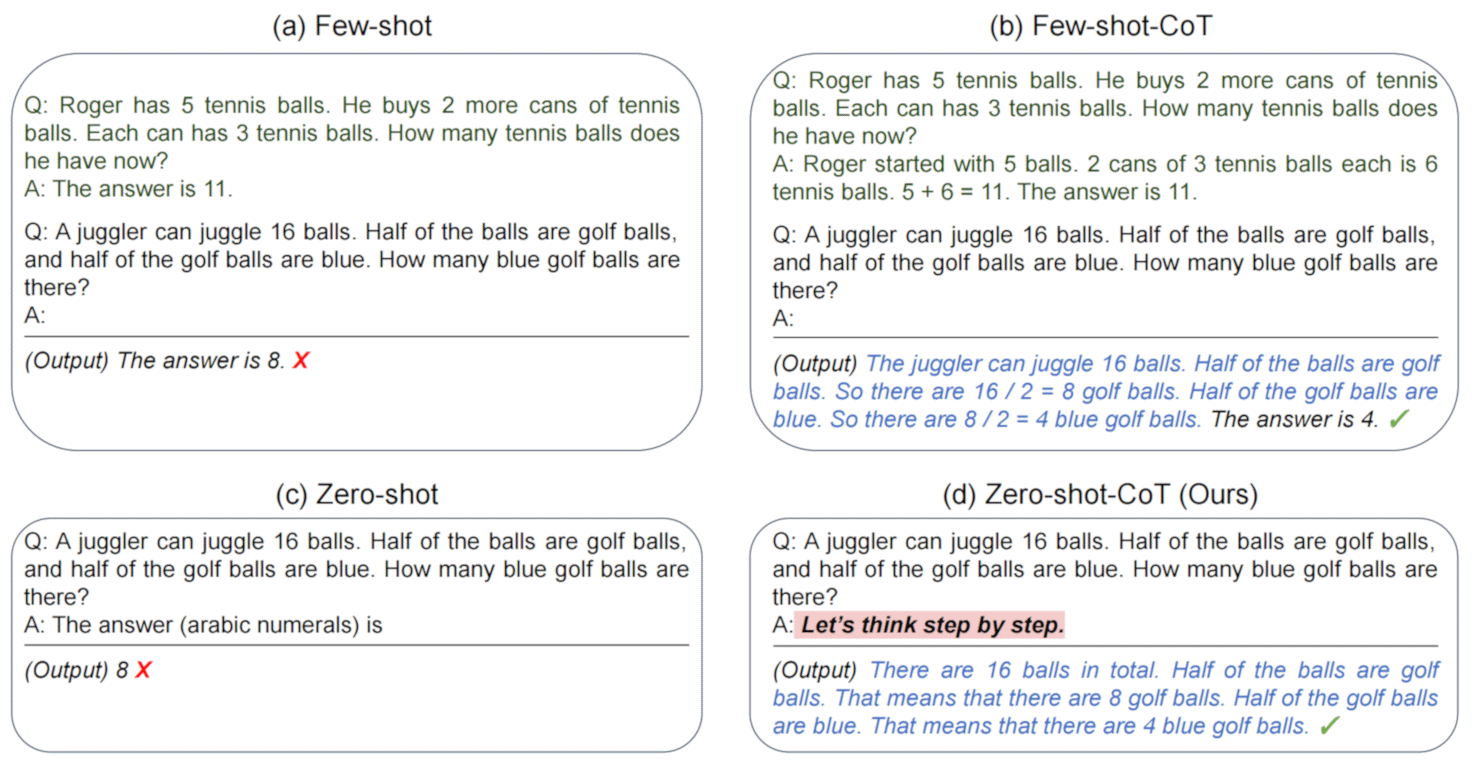The width and height of the screenshot is (1480, 760).
Task: Click the red X after "The answer is 8."
Action: click(300, 362)
